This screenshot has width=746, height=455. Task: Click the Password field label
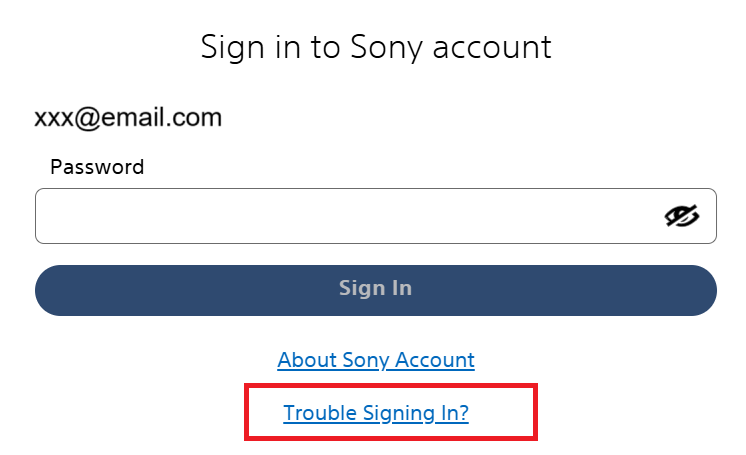point(97,167)
